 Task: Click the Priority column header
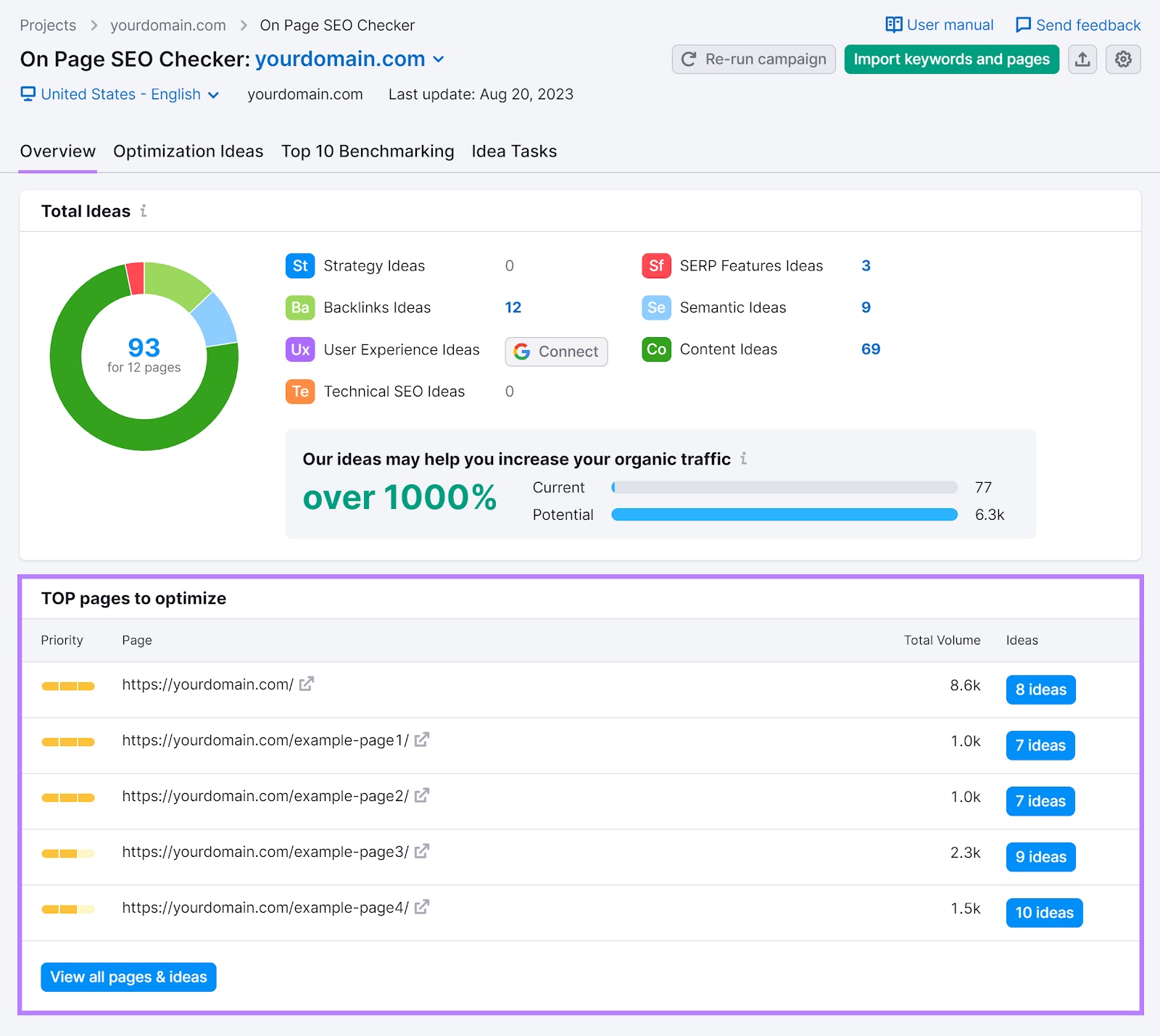pos(62,640)
